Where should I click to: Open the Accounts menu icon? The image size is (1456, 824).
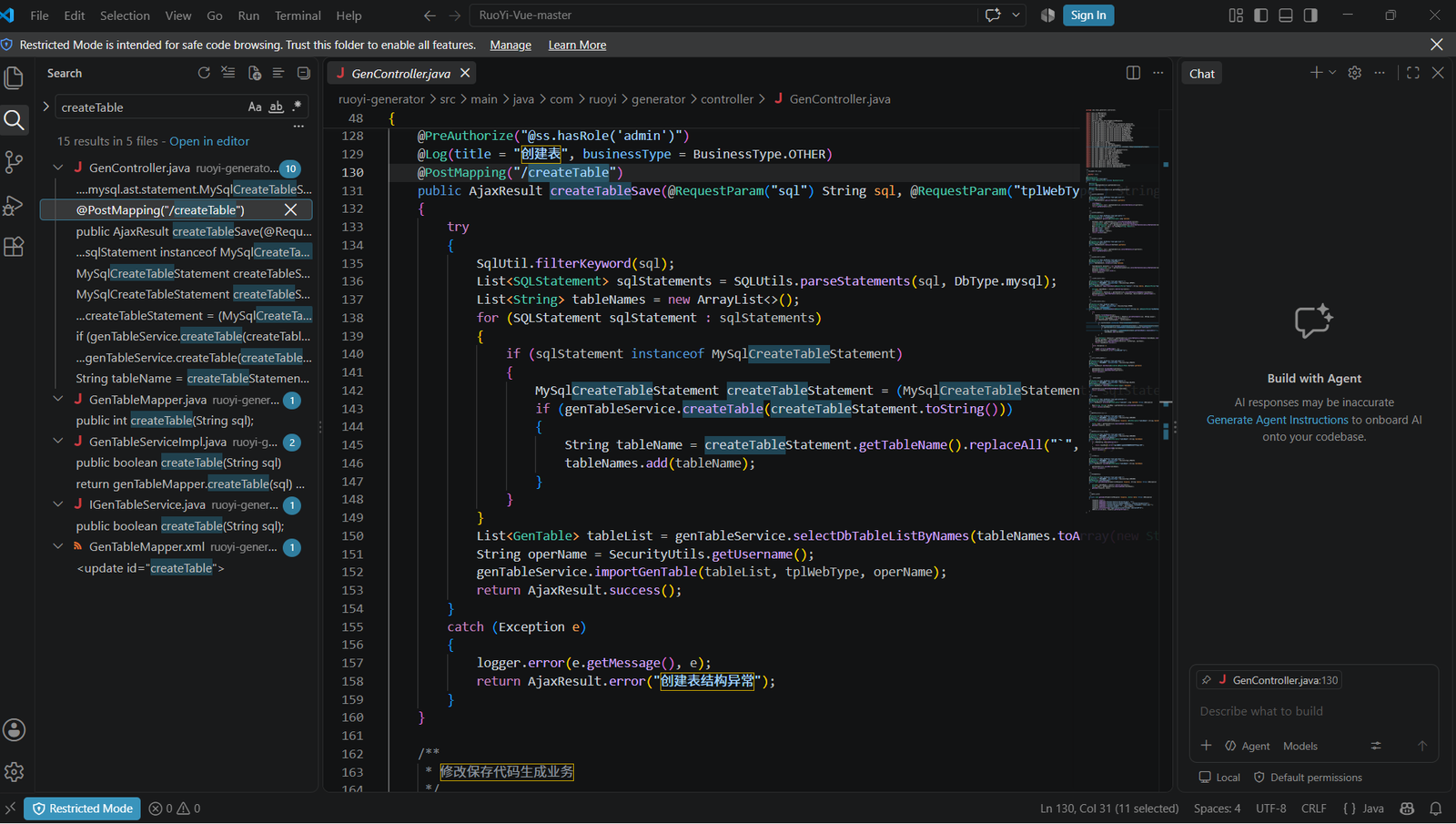tap(14, 730)
